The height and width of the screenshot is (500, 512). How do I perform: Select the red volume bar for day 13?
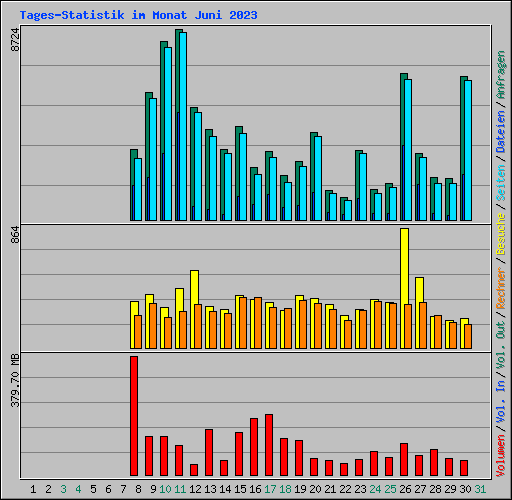tap(209, 453)
